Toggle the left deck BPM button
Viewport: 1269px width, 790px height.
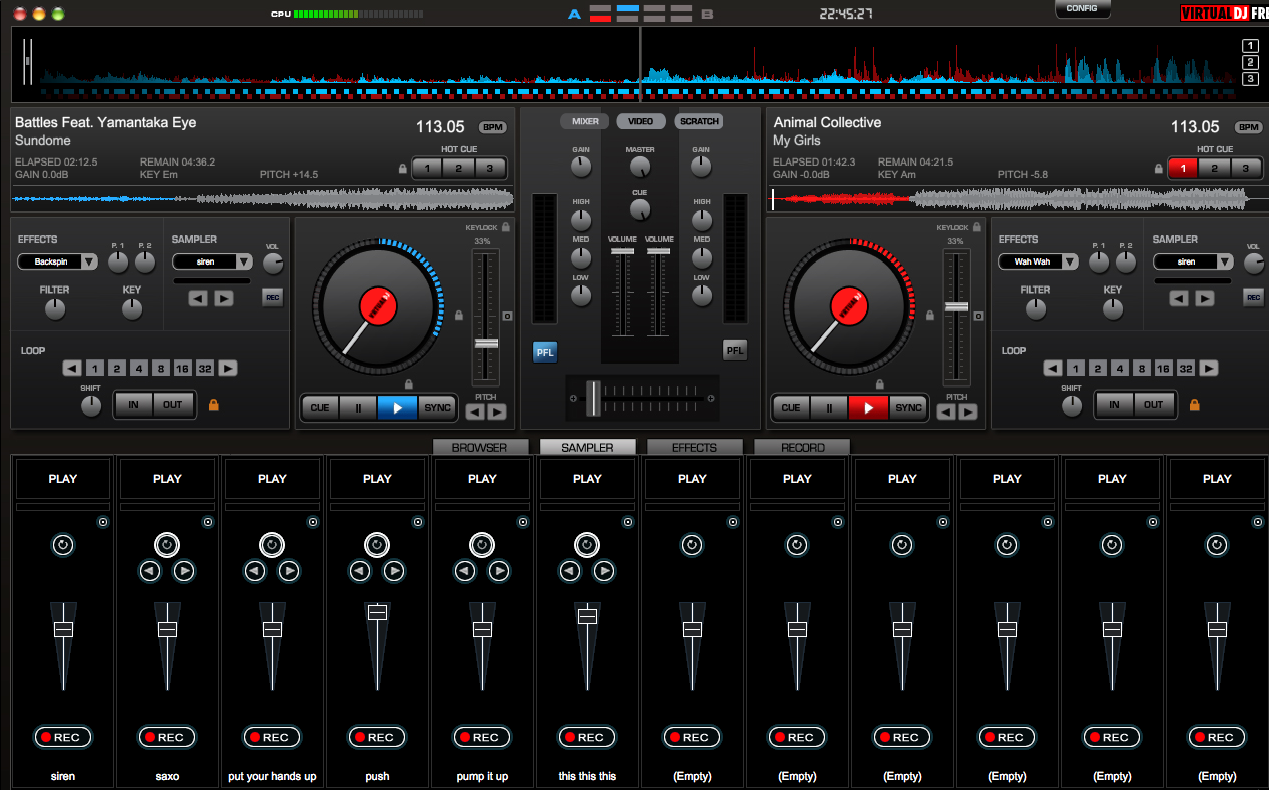[x=492, y=127]
